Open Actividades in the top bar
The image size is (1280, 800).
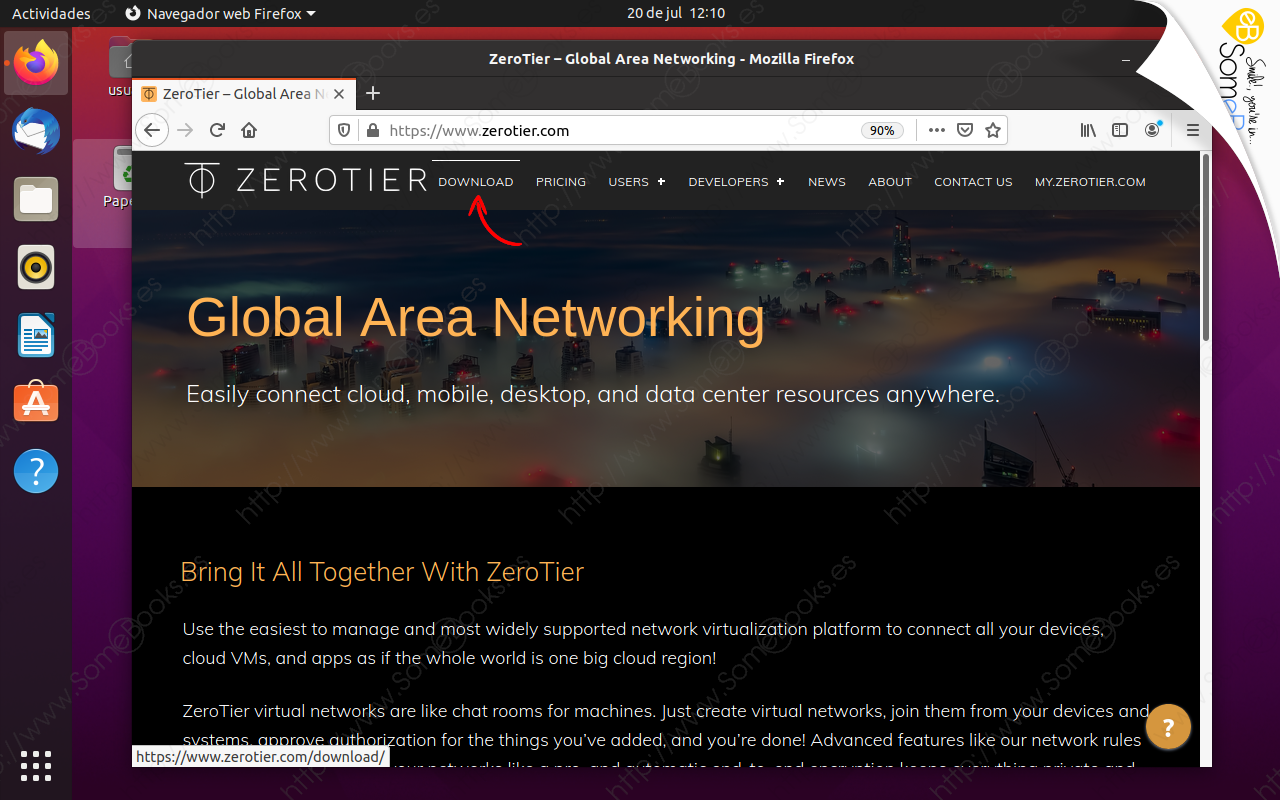(51, 13)
